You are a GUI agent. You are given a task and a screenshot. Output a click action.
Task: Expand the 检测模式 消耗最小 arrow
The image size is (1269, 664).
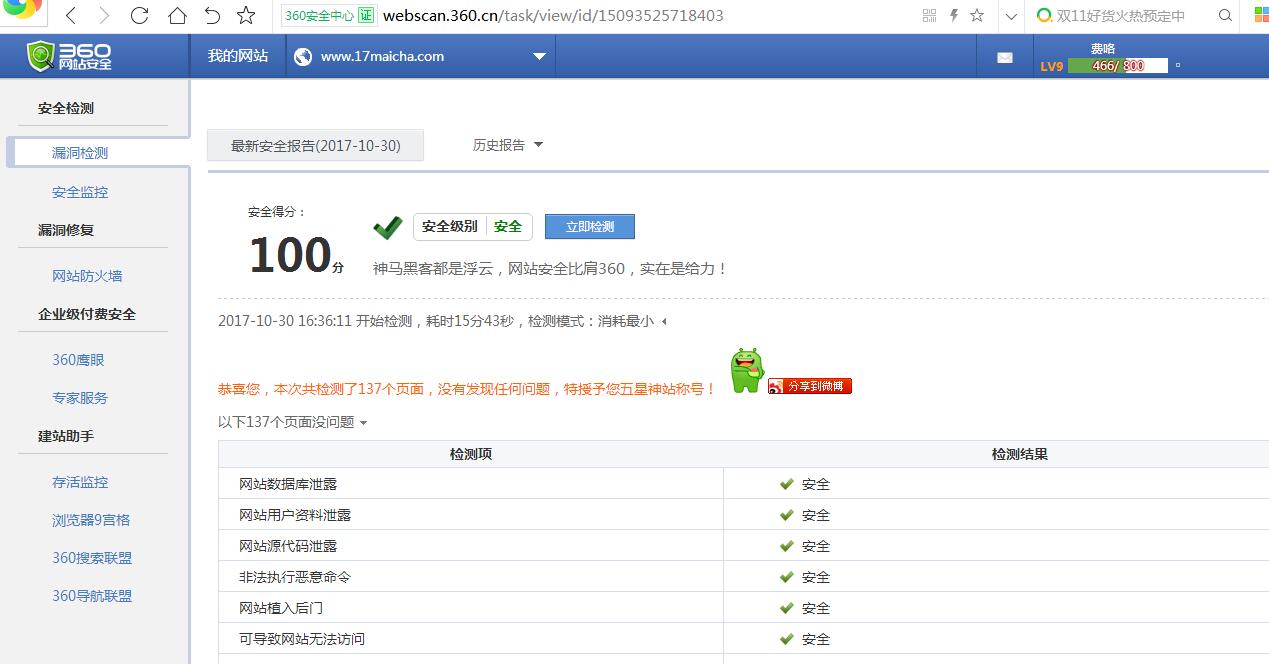pos(664,322)
